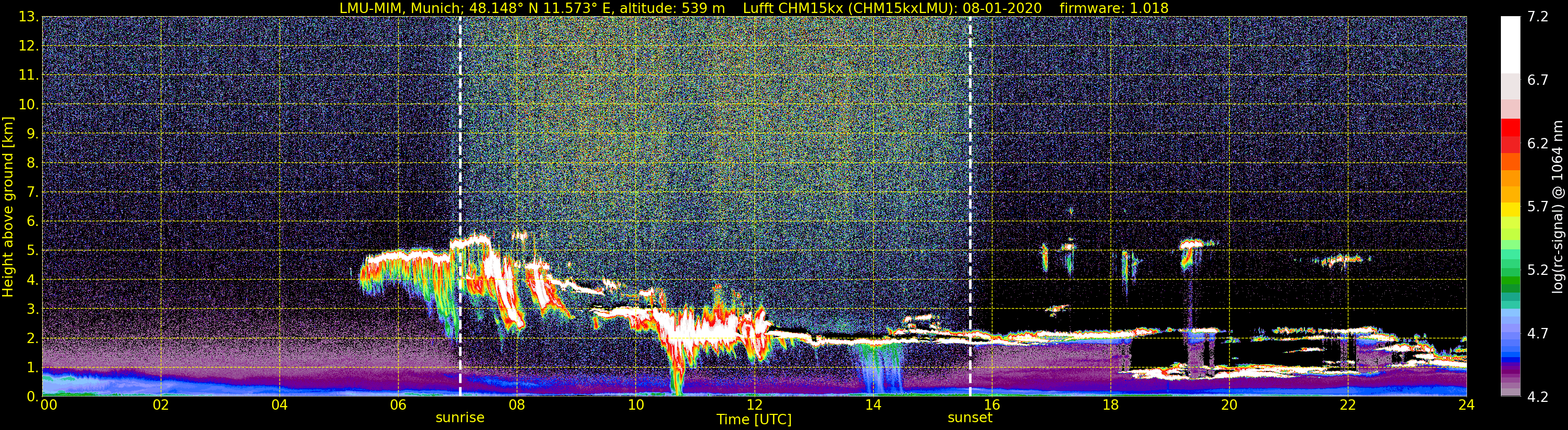1568x430 pixels.
Task: Click the '10.' height axis tick label
Action: [29, 105]
